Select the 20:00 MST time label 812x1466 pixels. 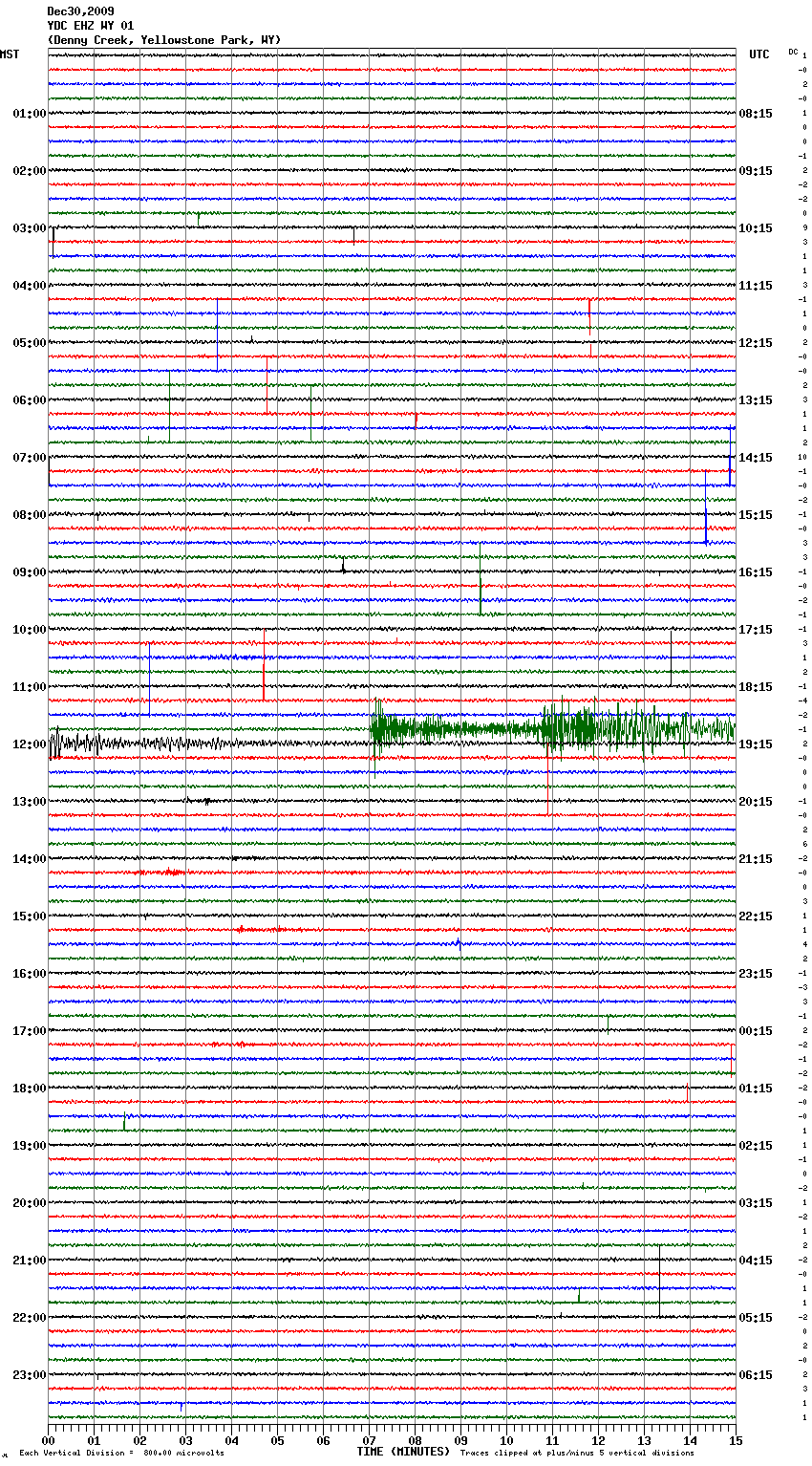[30, 1203]
